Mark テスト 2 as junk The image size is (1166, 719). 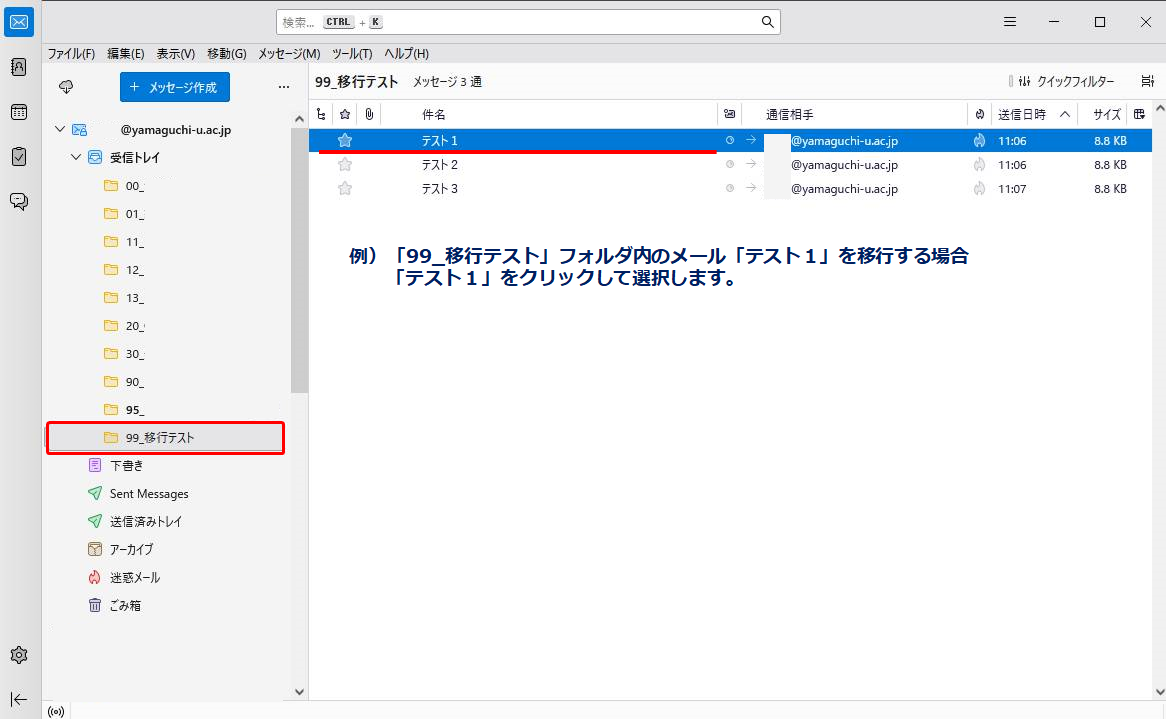979,164
